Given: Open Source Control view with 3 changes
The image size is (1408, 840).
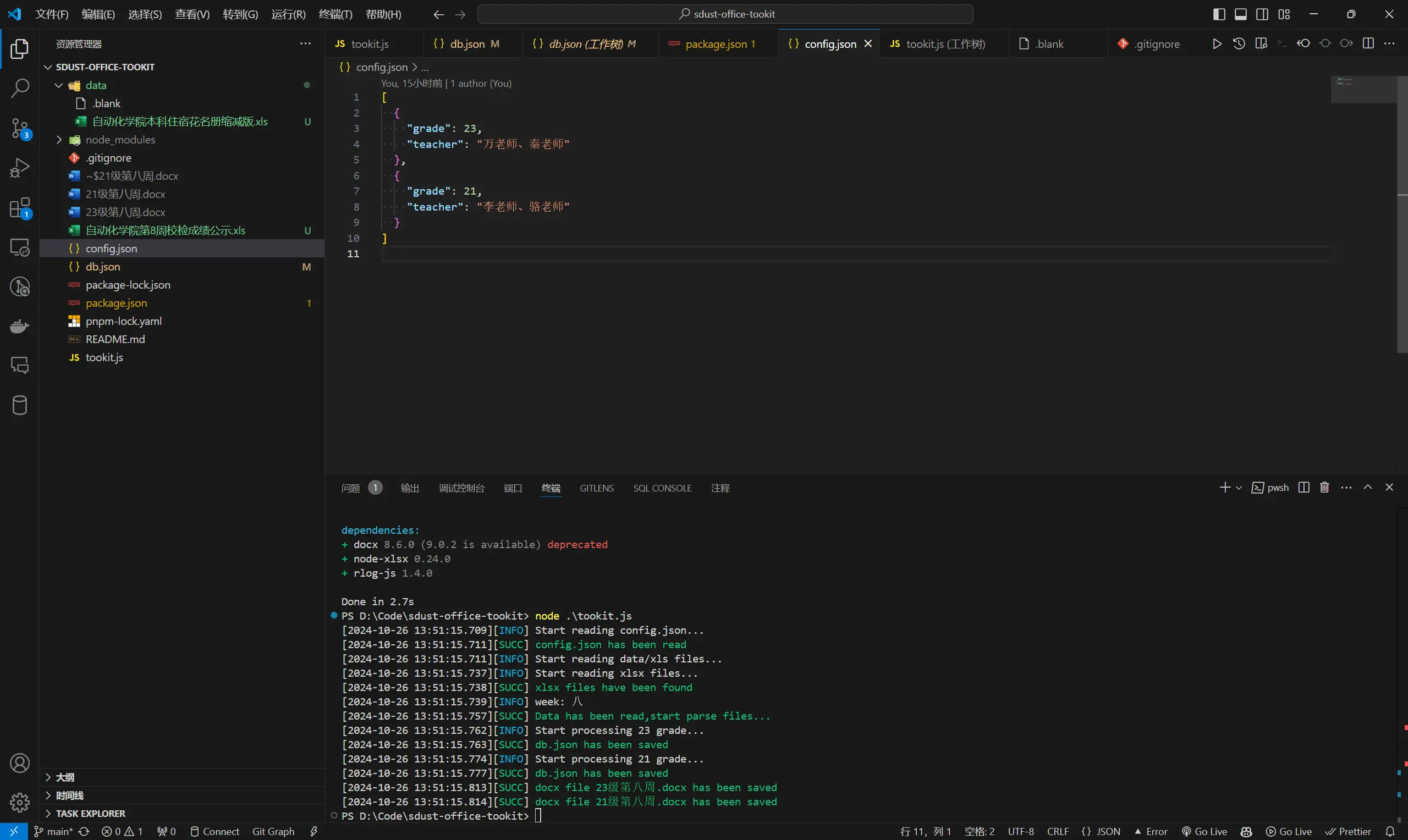Looking at the screenshot, I should coord(20,129).
